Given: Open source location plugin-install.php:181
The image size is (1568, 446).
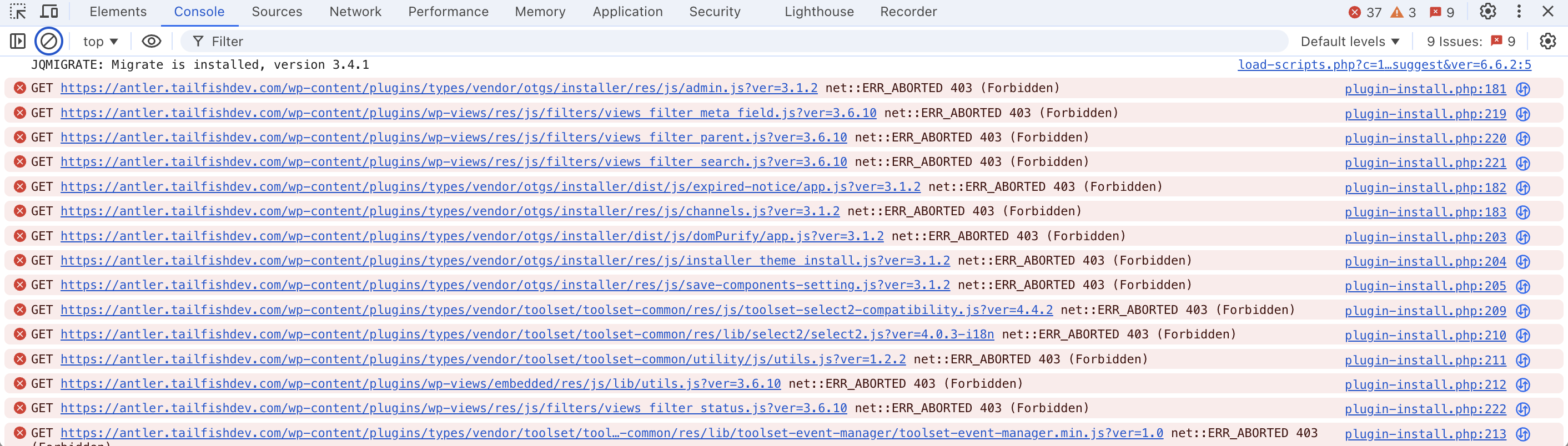Looking at the screenshot, I should [x=1425, y=89].
